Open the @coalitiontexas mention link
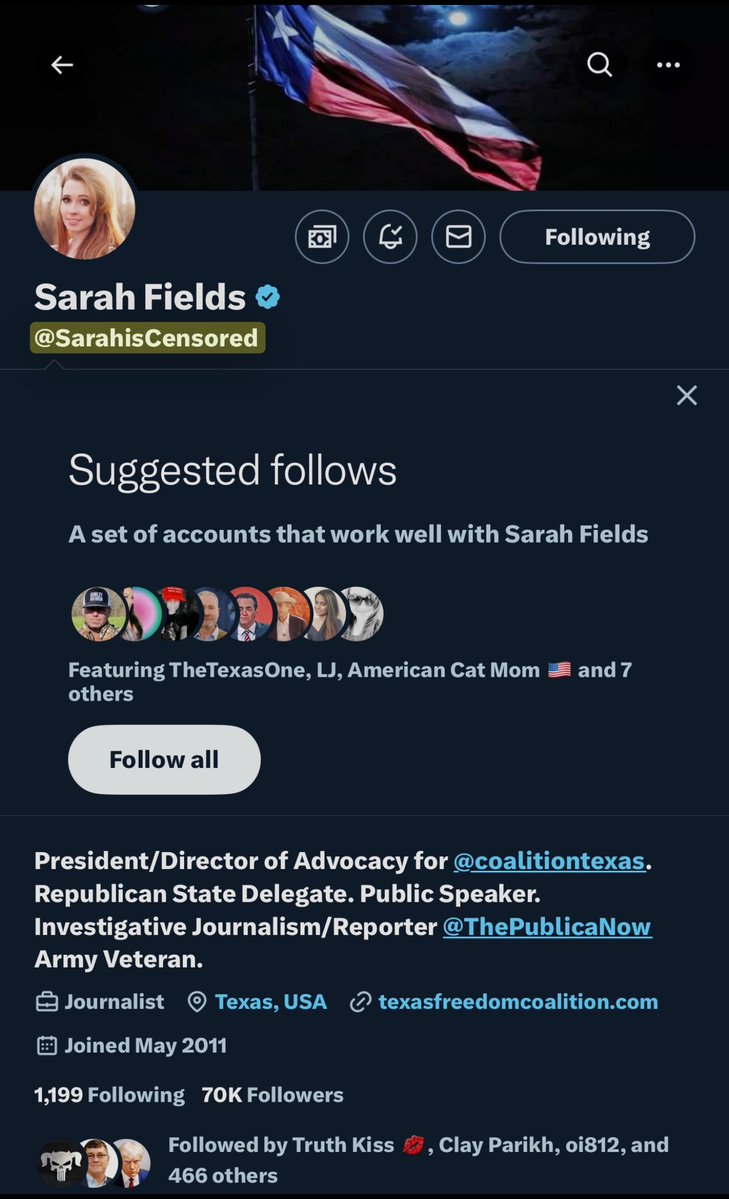 tap(548, 861)
